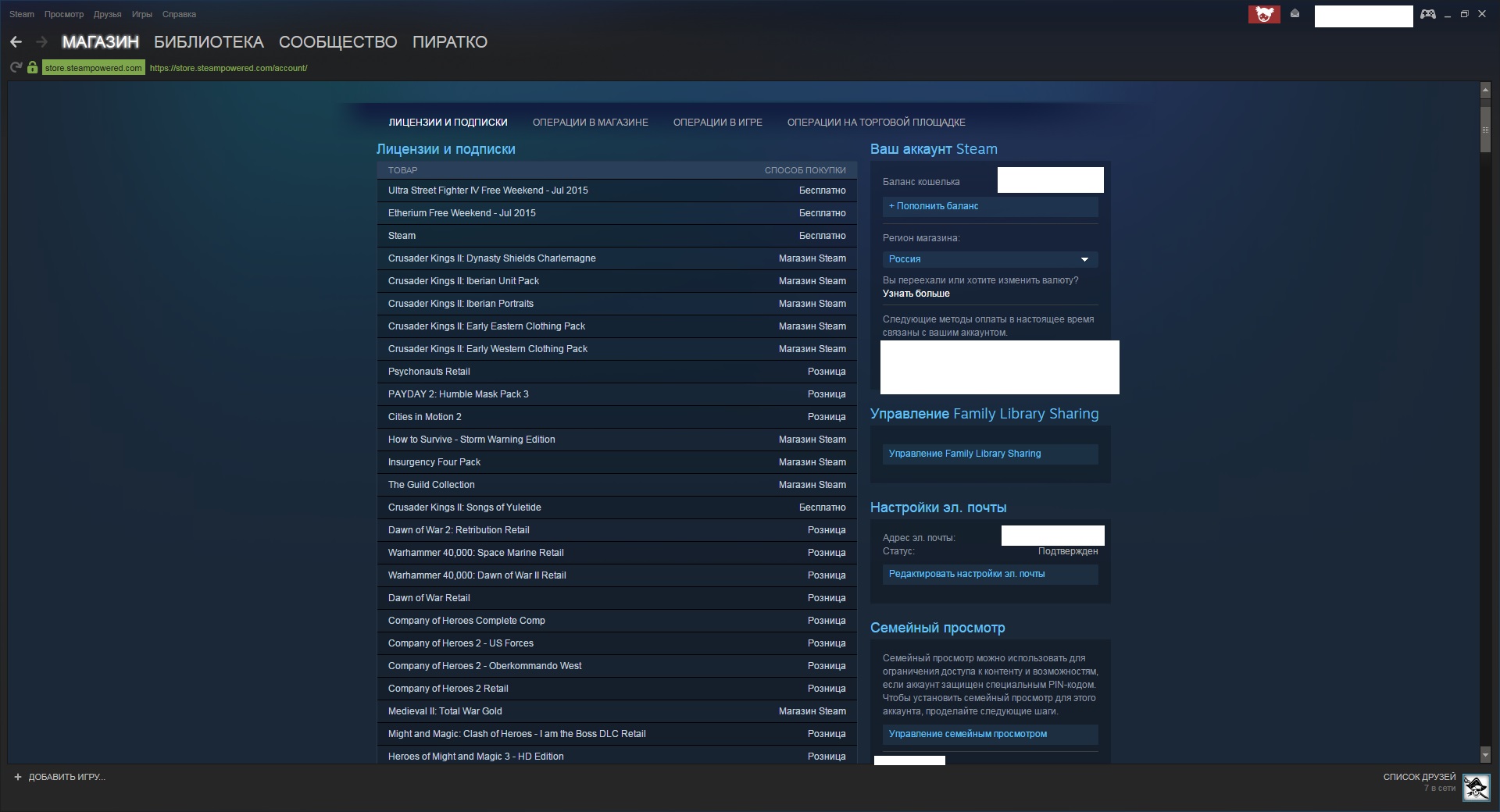
Task: Launch Big Picture mode with the controller icon
Action: coord(1428,14)
